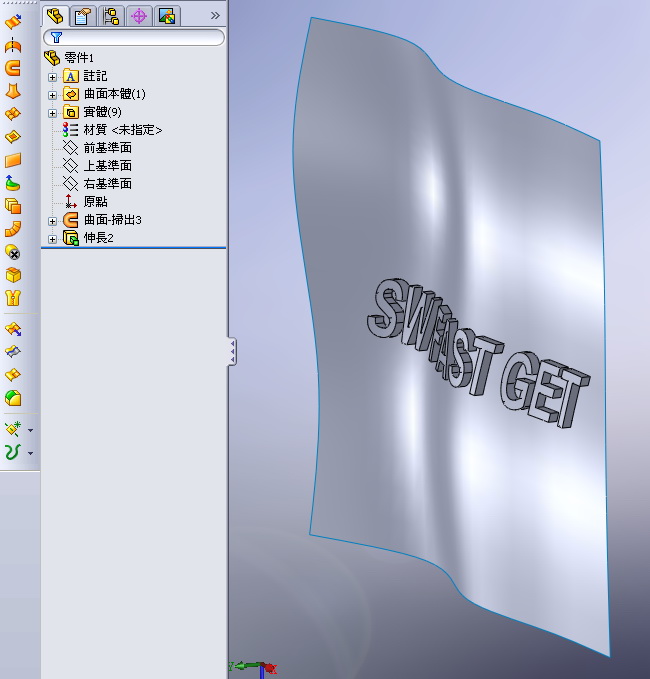The image size is (650, 679).
Task: Click the filter funnel icon
Action: (56, 37)
